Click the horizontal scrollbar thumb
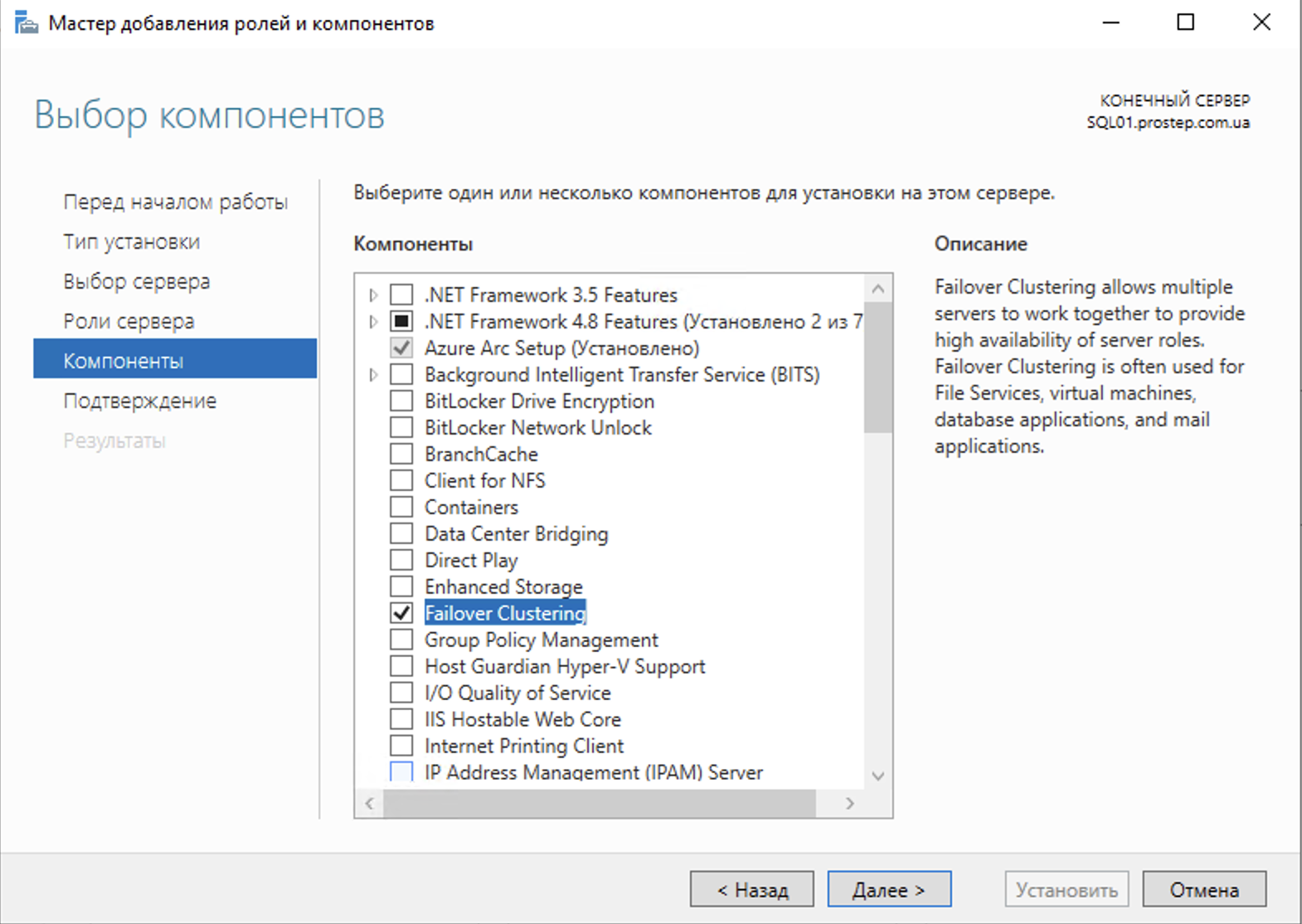Viewport: 1302px width, 924px height. pos(600,803)
